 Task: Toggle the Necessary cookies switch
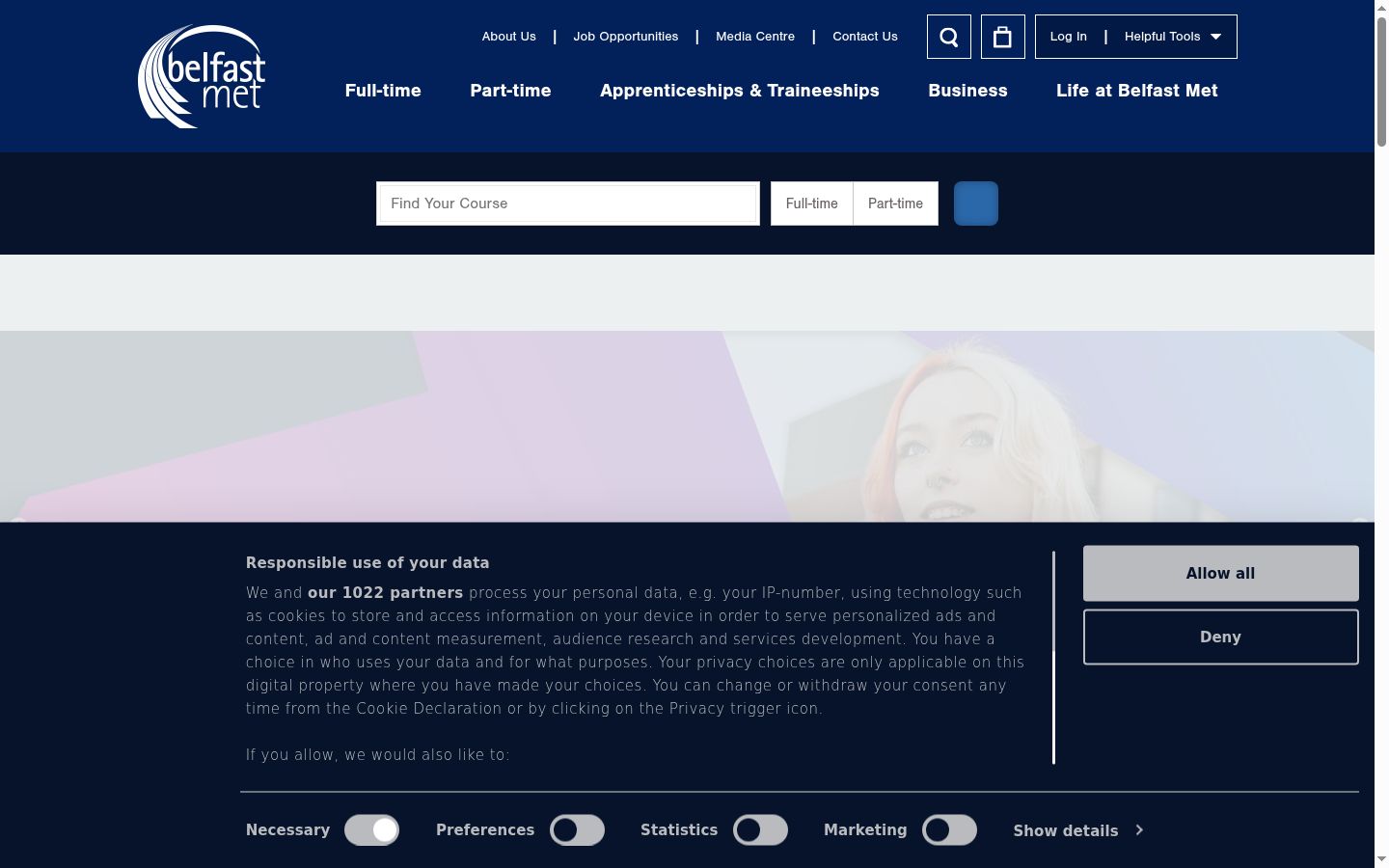tap(372, 830)
